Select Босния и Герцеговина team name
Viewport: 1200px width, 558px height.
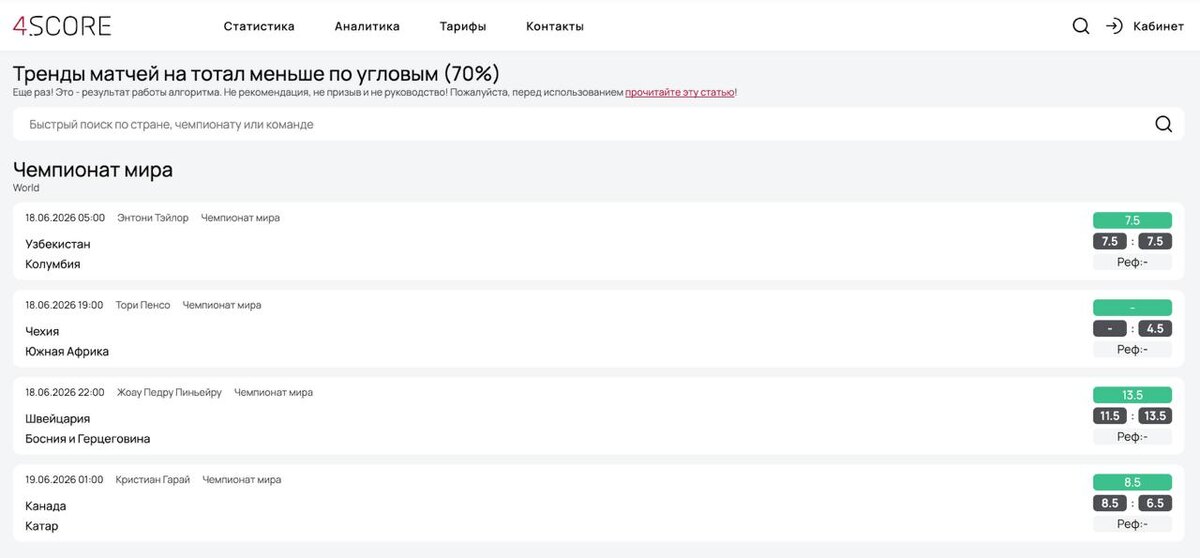(88, 438)
